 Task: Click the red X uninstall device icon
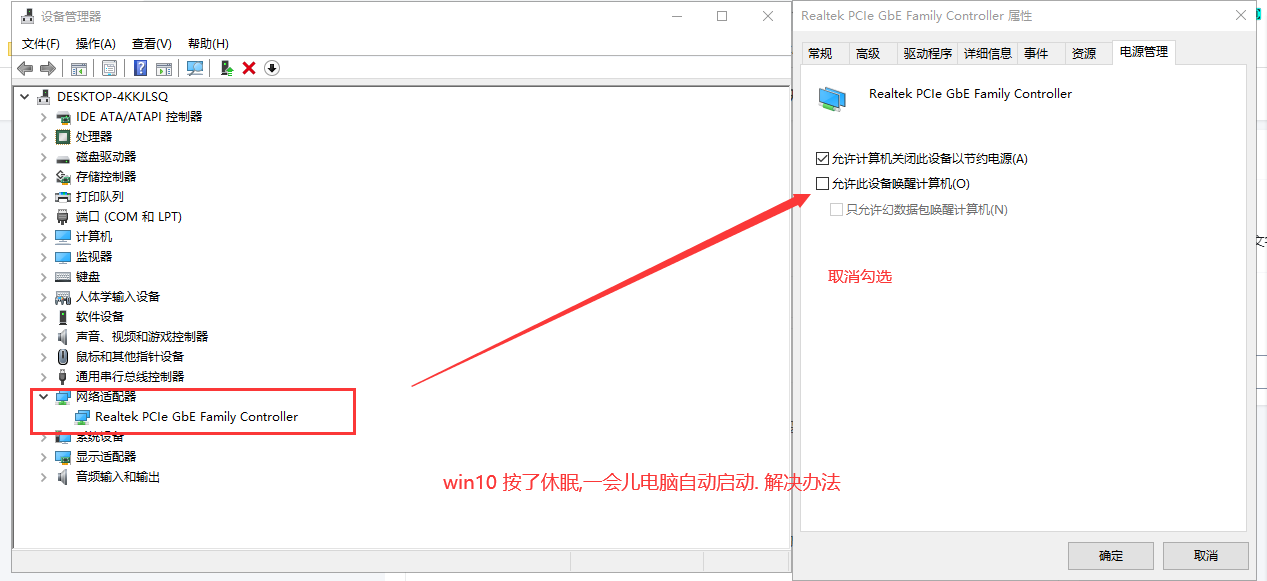pos(248,67)
